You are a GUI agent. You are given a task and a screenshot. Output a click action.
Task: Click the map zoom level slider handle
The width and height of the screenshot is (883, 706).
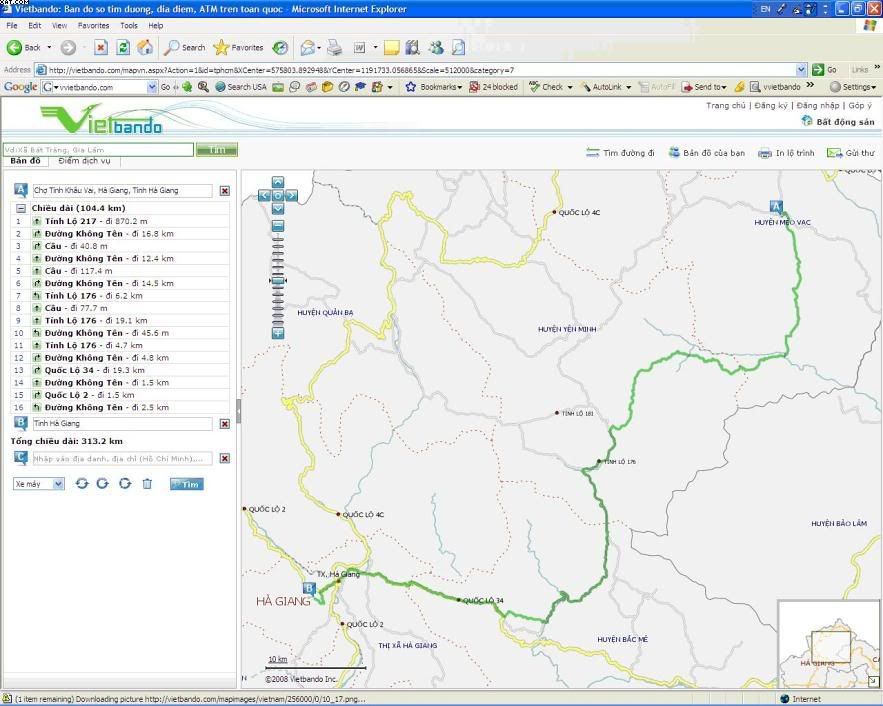click(278, 280)
